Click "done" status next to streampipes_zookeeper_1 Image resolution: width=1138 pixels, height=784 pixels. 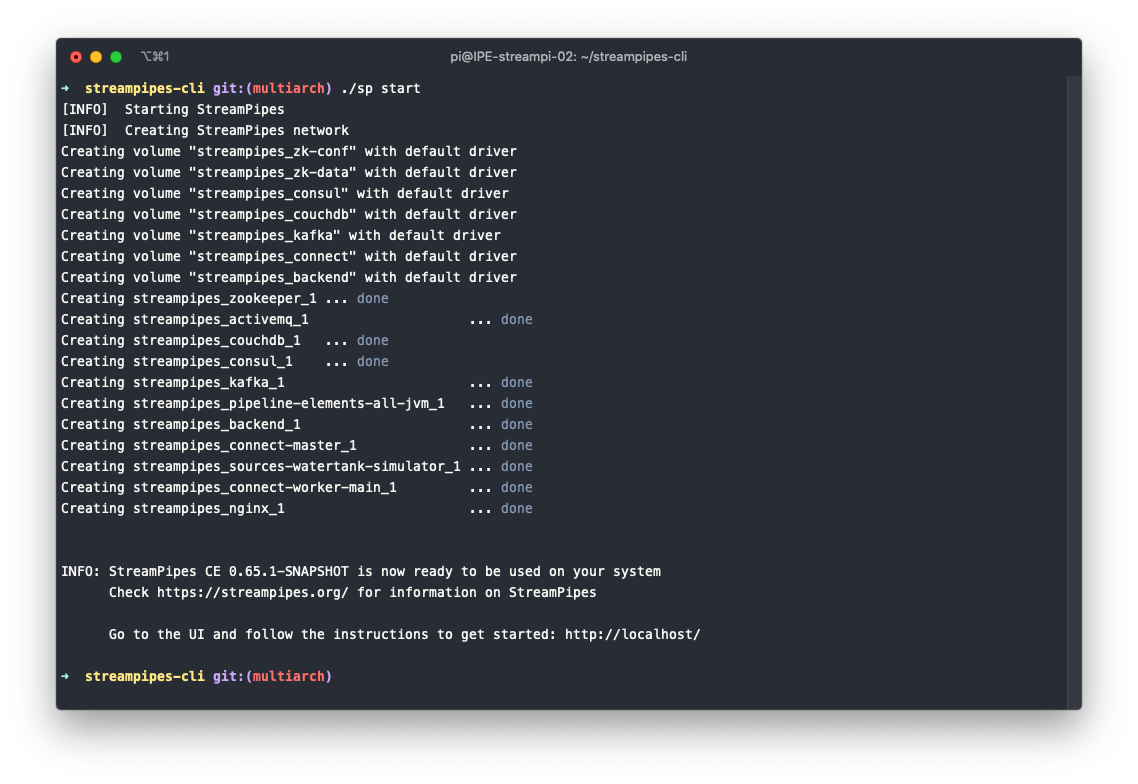pos(373,298)
